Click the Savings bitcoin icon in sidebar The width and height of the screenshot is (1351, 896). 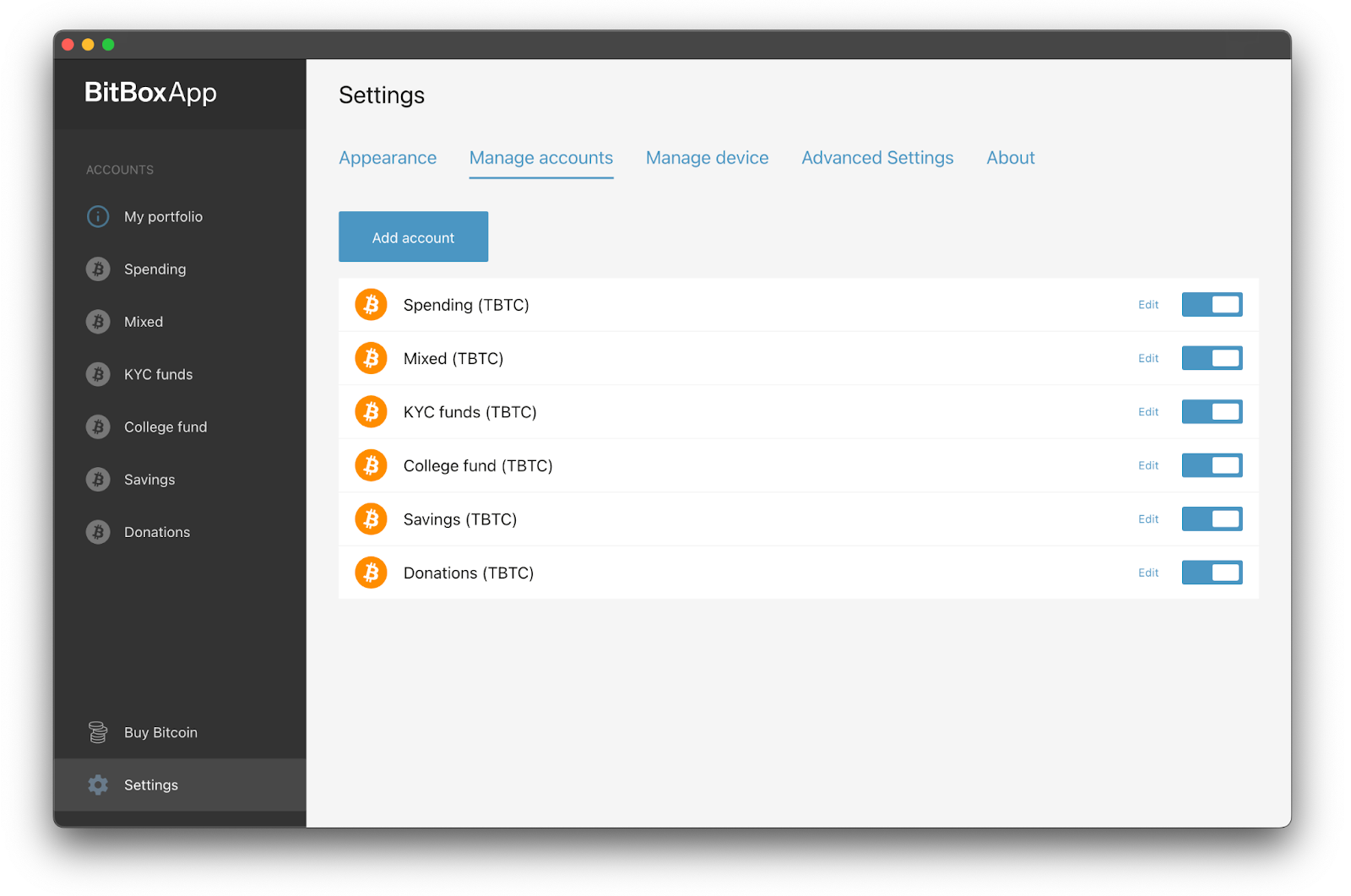point(98,480)
